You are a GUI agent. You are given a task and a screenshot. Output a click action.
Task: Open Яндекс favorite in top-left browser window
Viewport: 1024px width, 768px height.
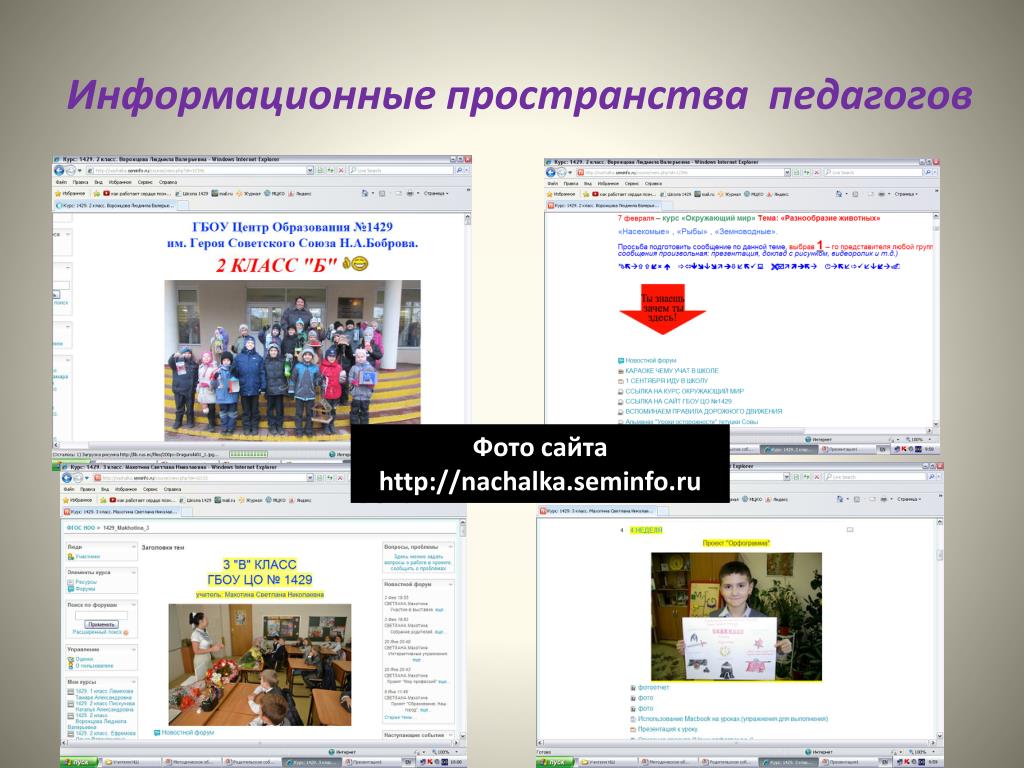(x=300, y=193)
